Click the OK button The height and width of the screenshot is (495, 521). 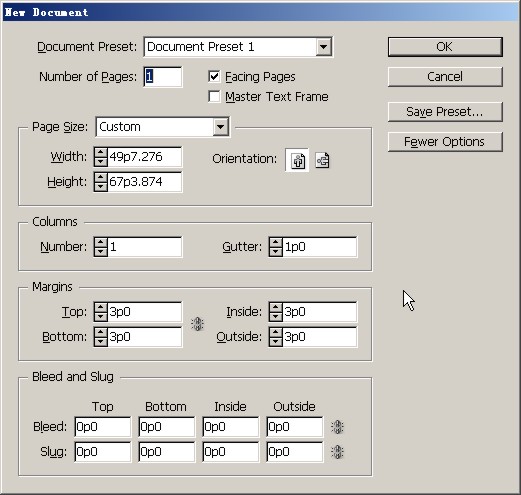pyautogui.click(x=445, y=47)
